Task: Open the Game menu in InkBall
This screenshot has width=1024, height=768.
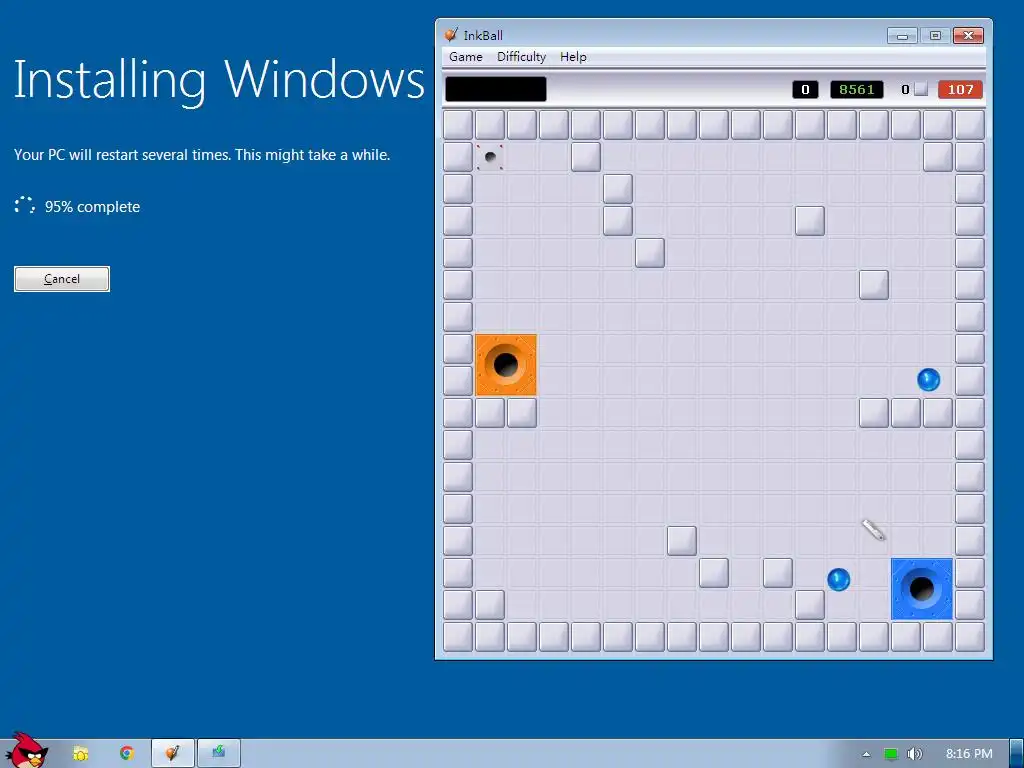Action: [466, 57]
